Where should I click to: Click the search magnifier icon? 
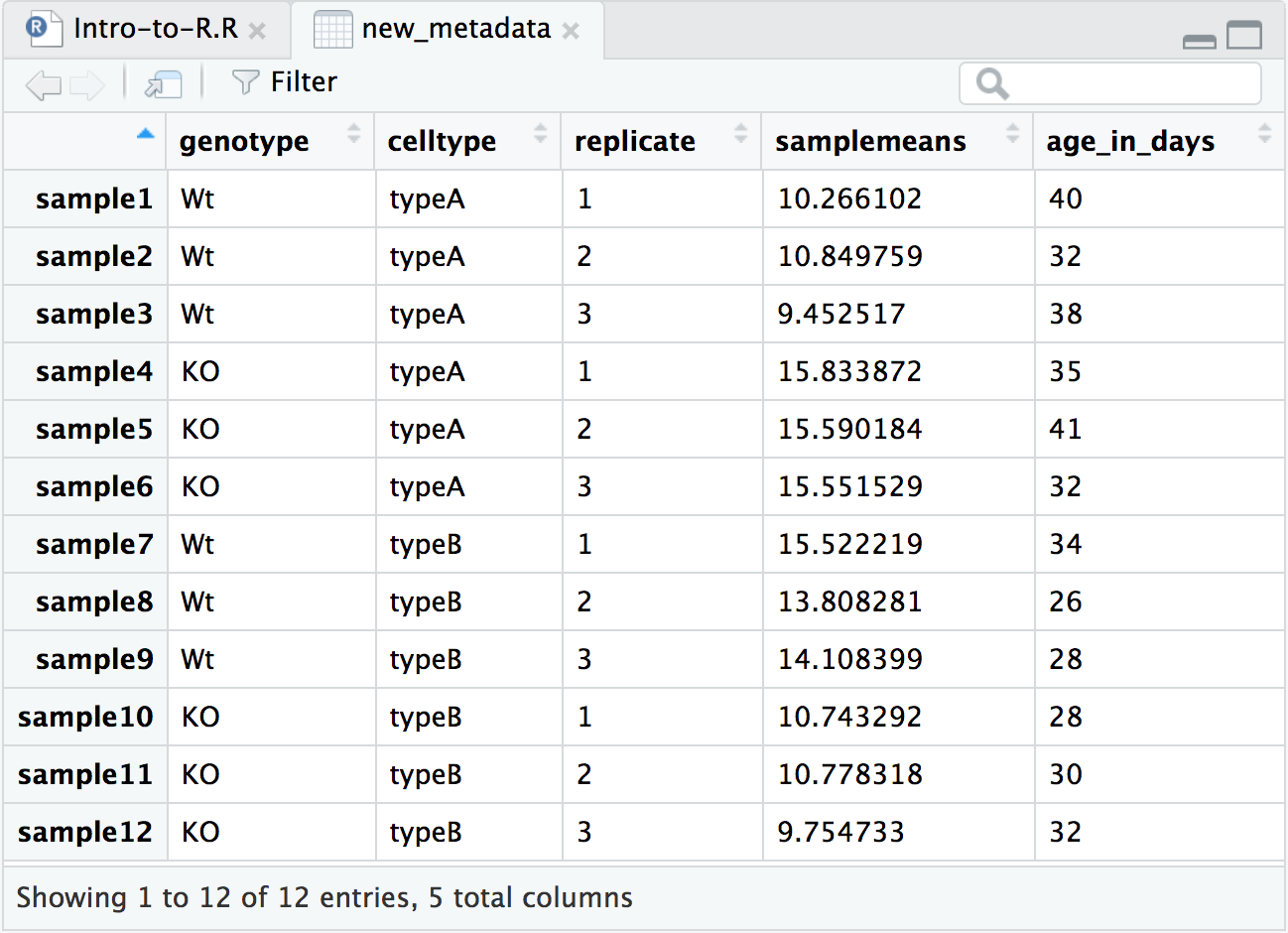[991, 84]
